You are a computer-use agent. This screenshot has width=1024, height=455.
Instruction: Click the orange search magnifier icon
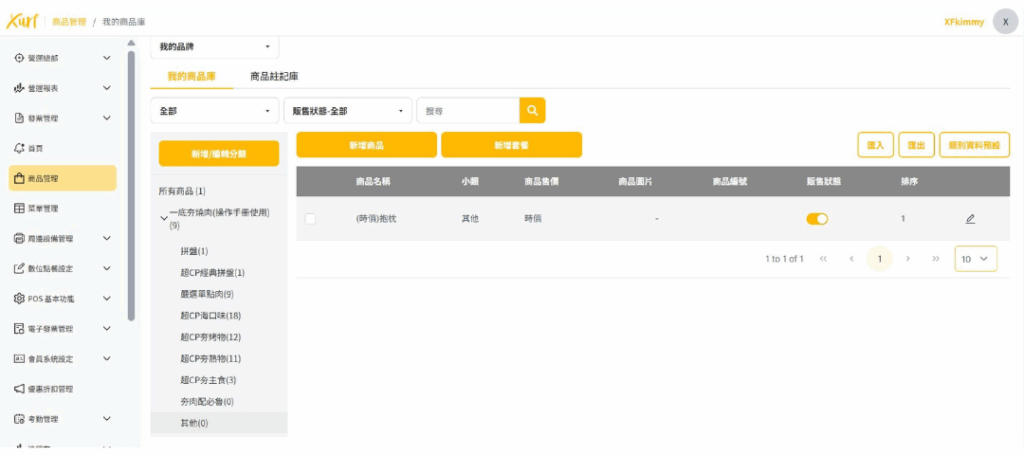point(532,111)
